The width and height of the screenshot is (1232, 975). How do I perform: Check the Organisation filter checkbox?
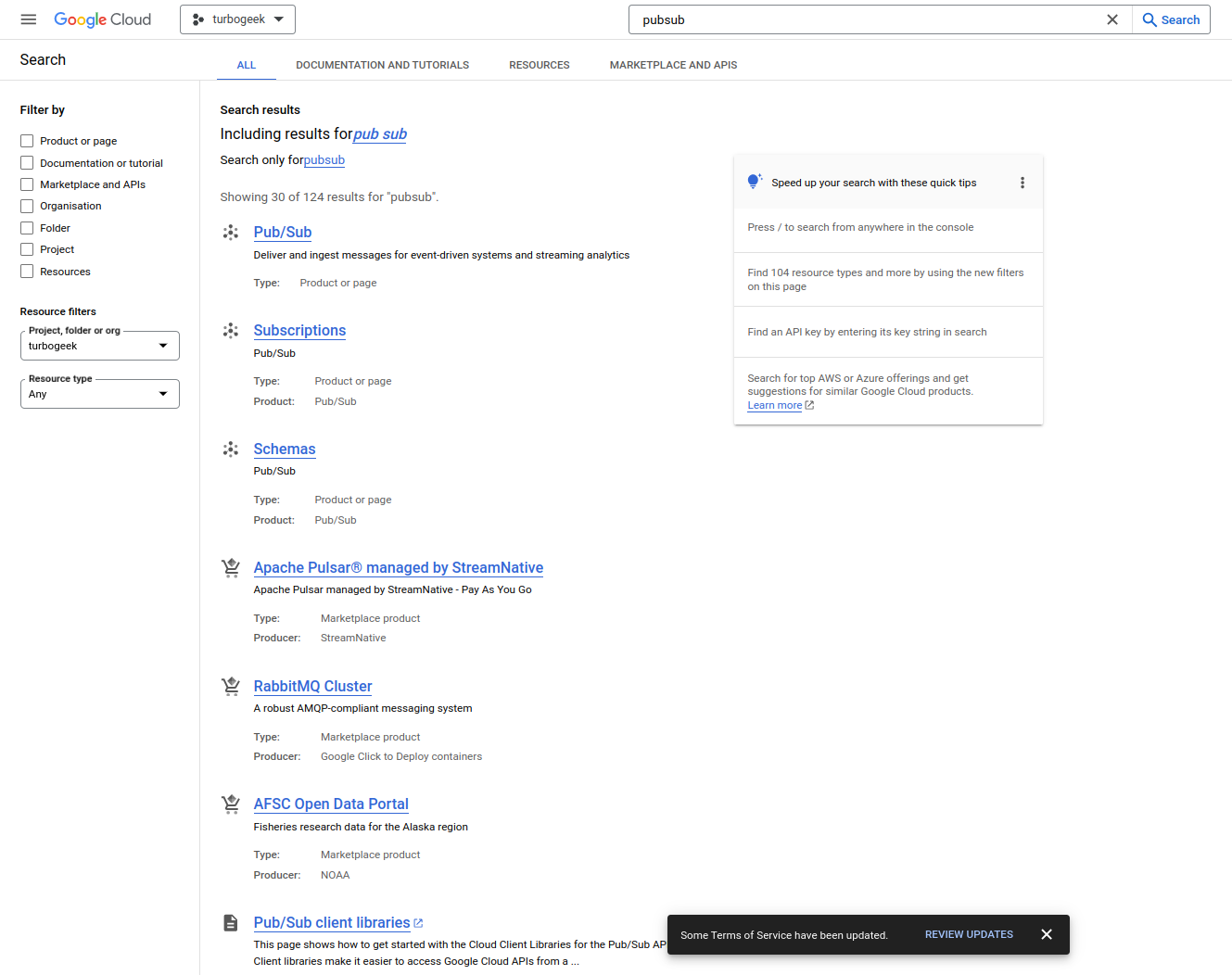[27, 206]
